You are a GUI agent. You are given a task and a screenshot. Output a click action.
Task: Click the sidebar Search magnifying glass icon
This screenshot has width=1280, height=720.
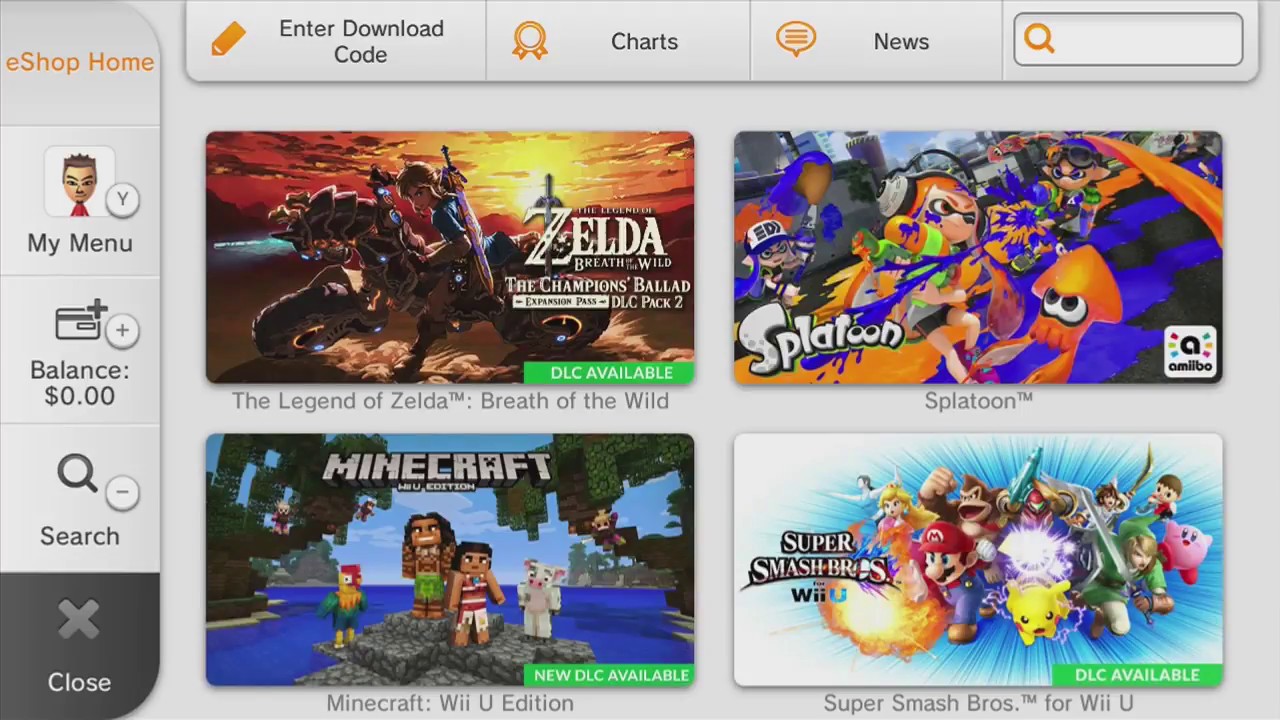click(x=77, y=474)
